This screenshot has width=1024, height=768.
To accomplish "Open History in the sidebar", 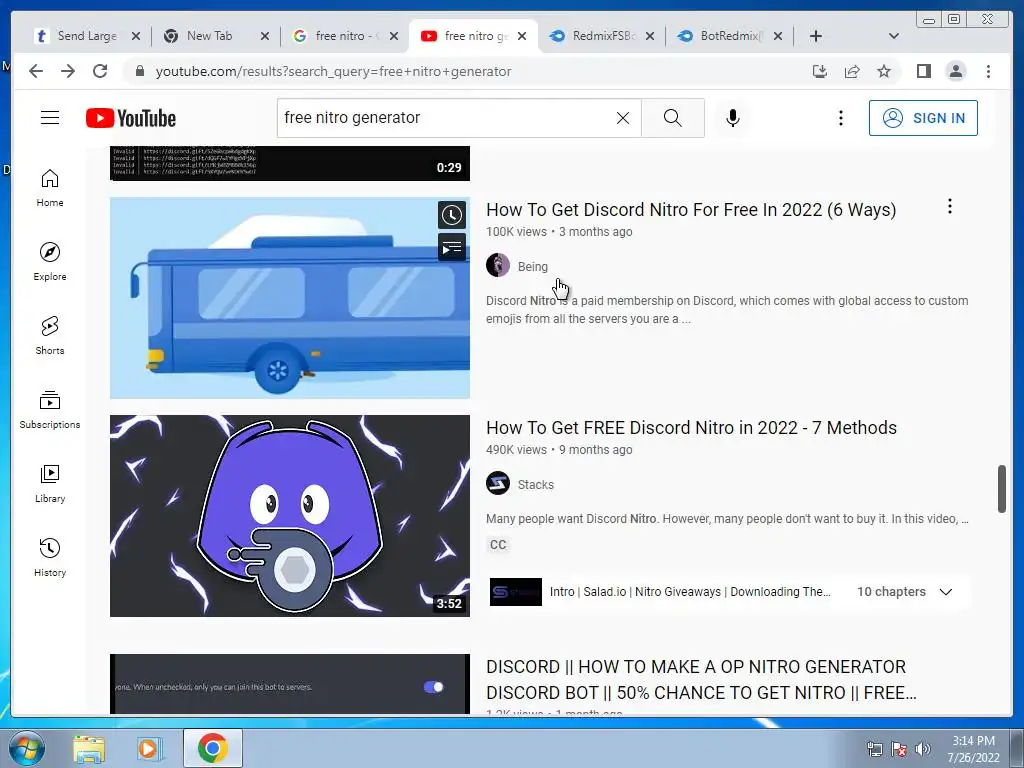I will point(50,558).
